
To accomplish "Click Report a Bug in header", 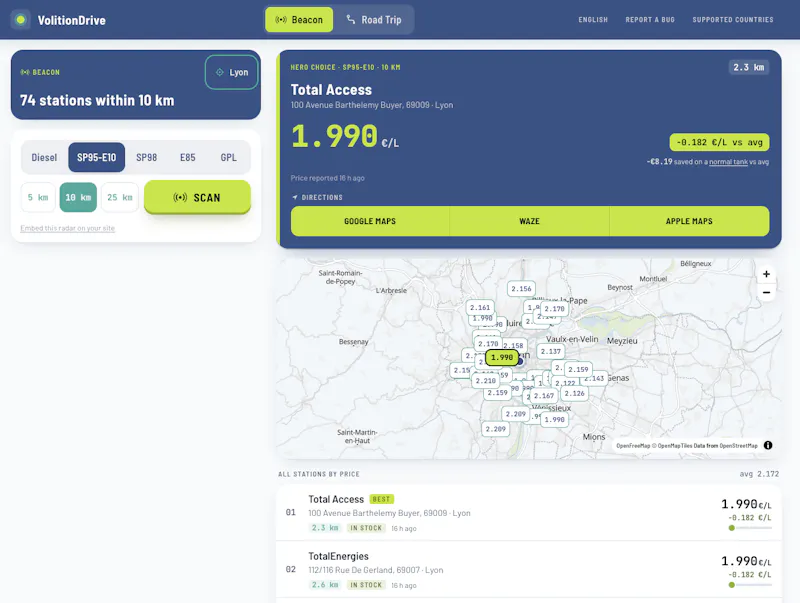I will tap(650, 20).
